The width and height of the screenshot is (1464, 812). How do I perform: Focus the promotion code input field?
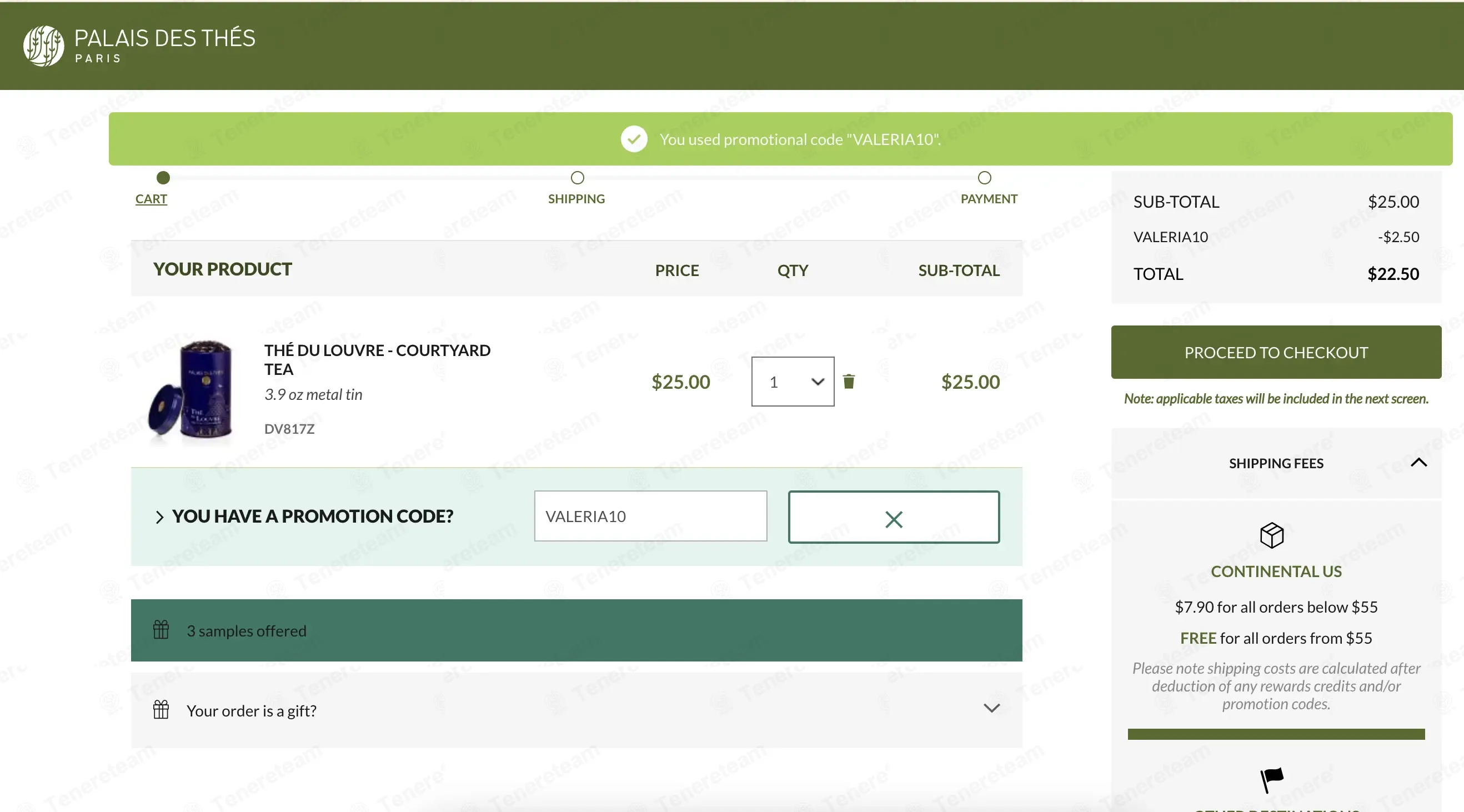[x=651, y=517]
